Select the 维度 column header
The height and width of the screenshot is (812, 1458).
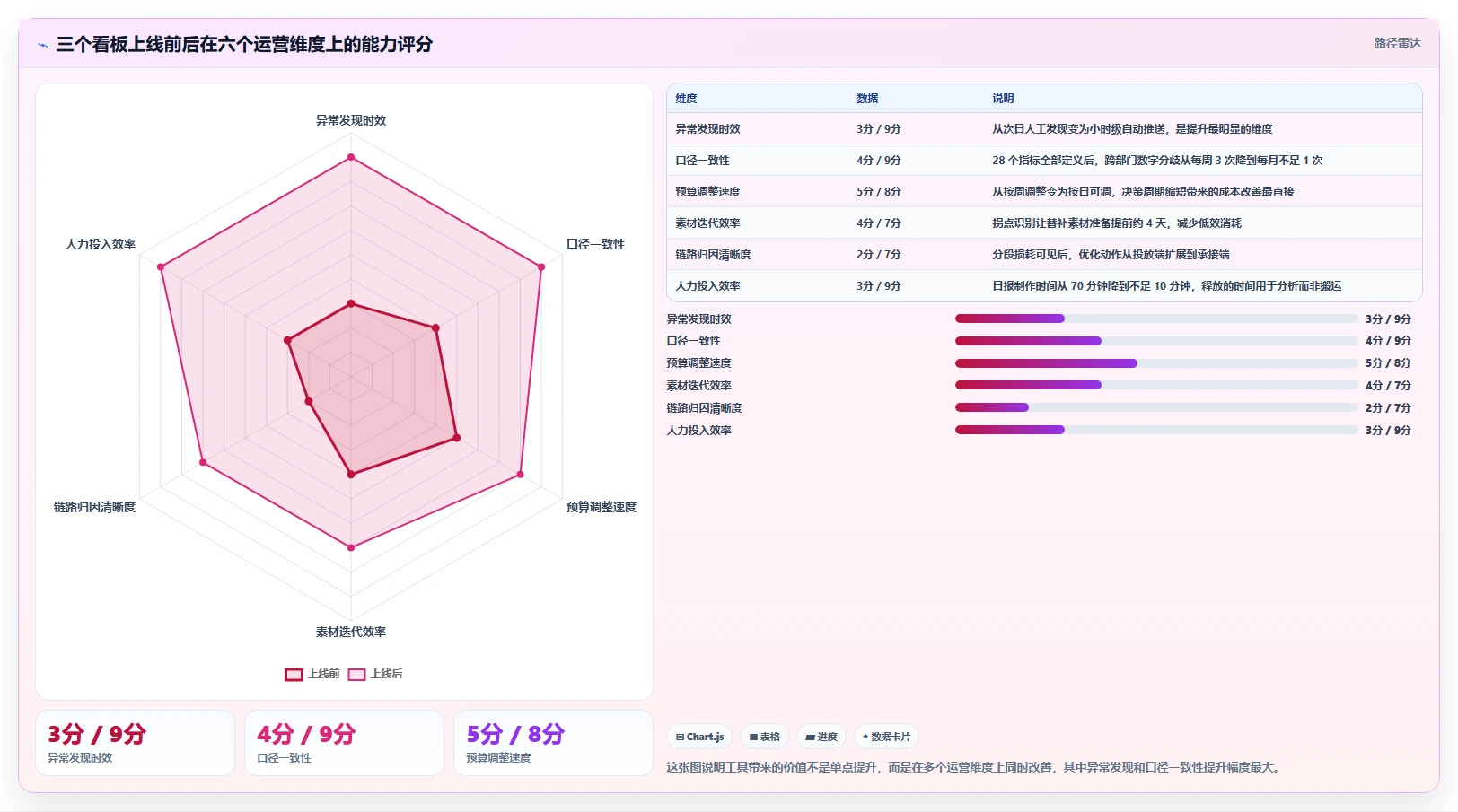click(x=686, y=99)
